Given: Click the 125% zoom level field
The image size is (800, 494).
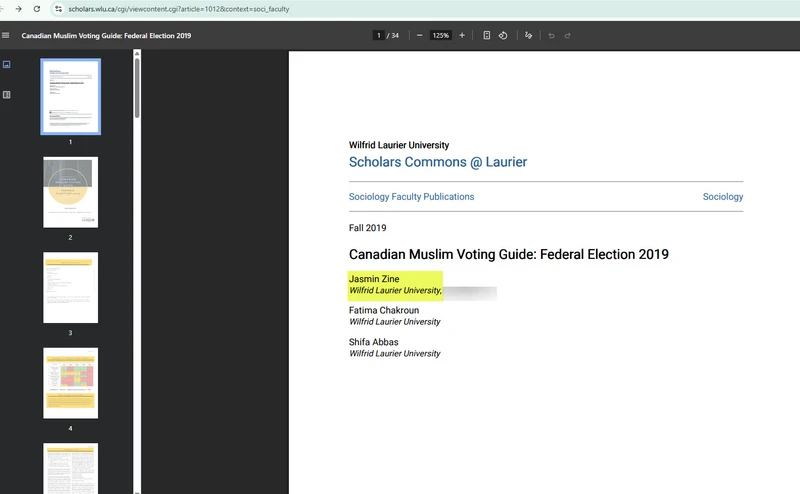Looking at the screenshot, I should (440, 35).
